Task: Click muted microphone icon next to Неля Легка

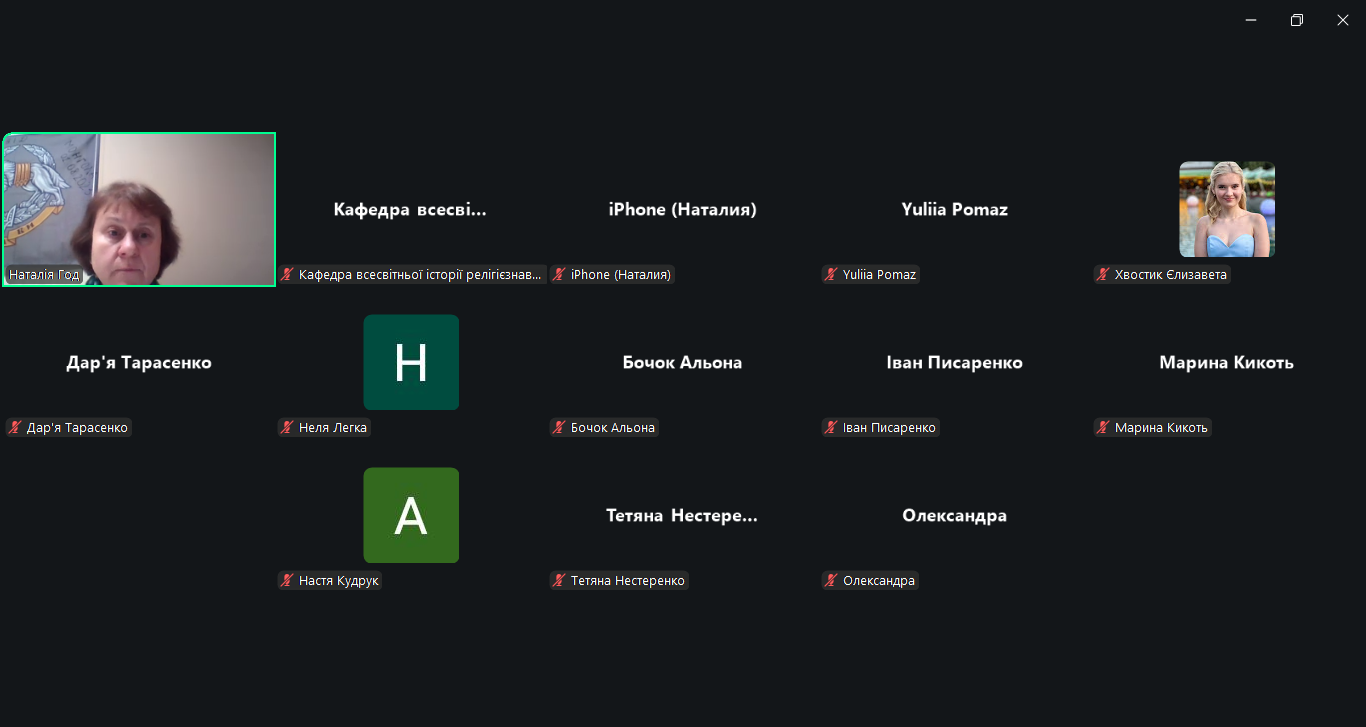Action: [x=287, y=427]
